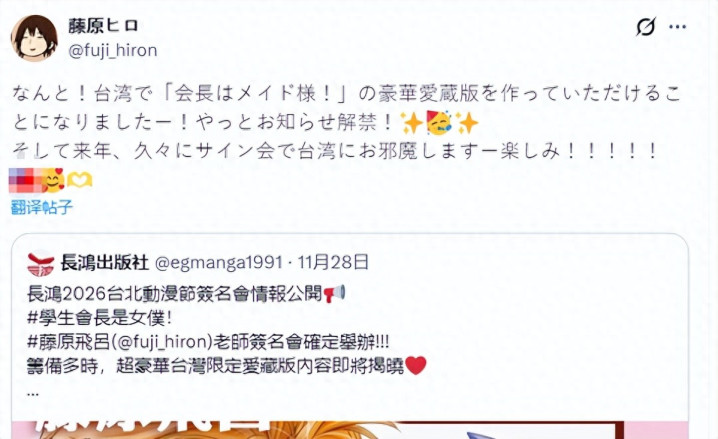Viewport: 718px width, 439px height.
Task: Click 翻译帖子 translate post link
Action: [x=42, y=207]
